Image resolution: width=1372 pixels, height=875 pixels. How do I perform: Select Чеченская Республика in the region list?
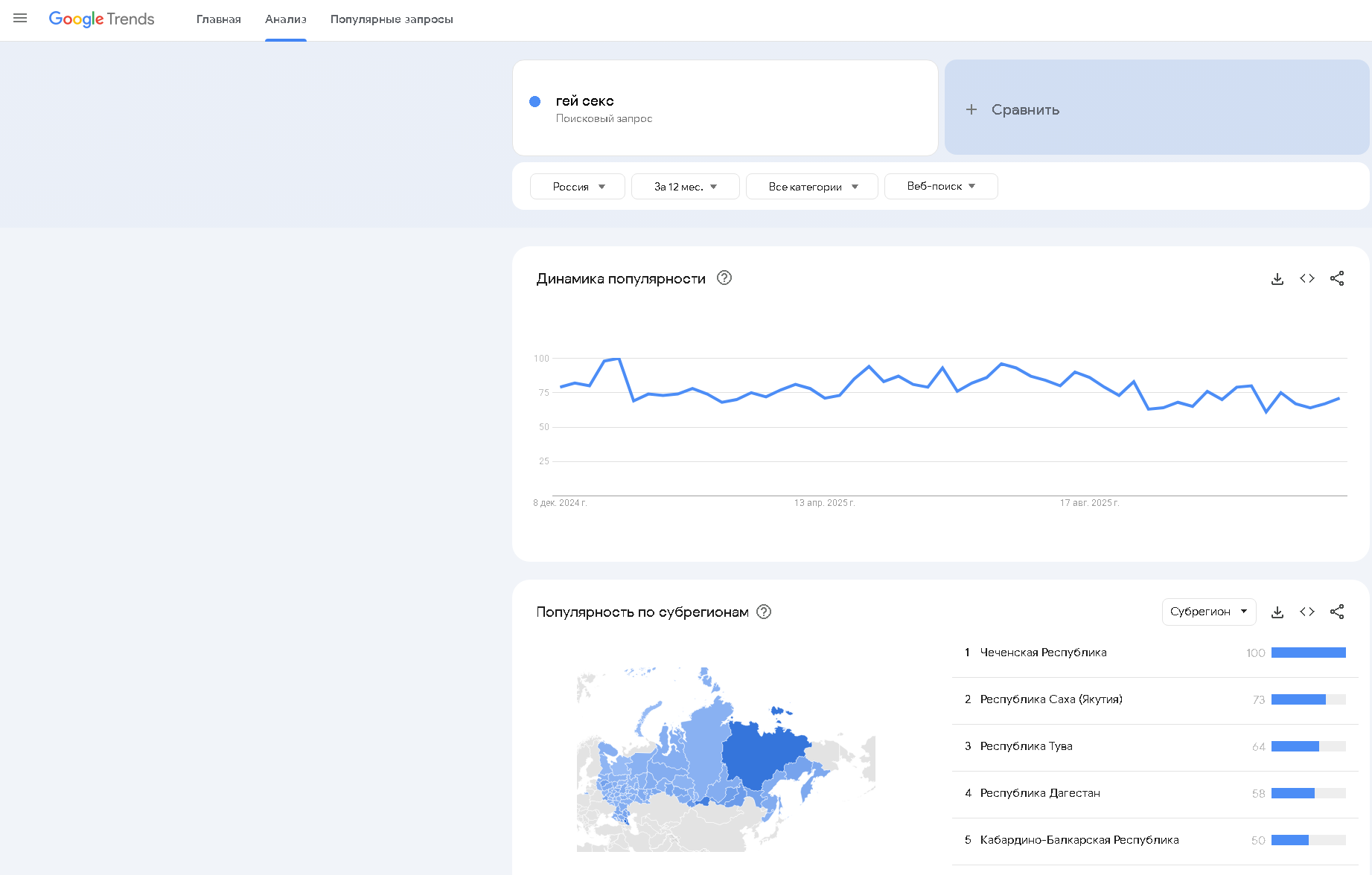pos(1043,653)
